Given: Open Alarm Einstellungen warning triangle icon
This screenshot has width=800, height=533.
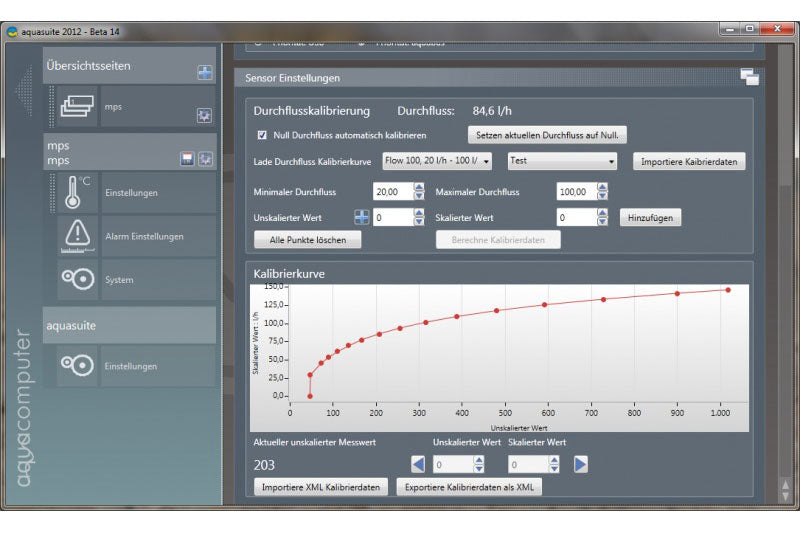Looking at the screenshot, I should click(x=77, y=236).
